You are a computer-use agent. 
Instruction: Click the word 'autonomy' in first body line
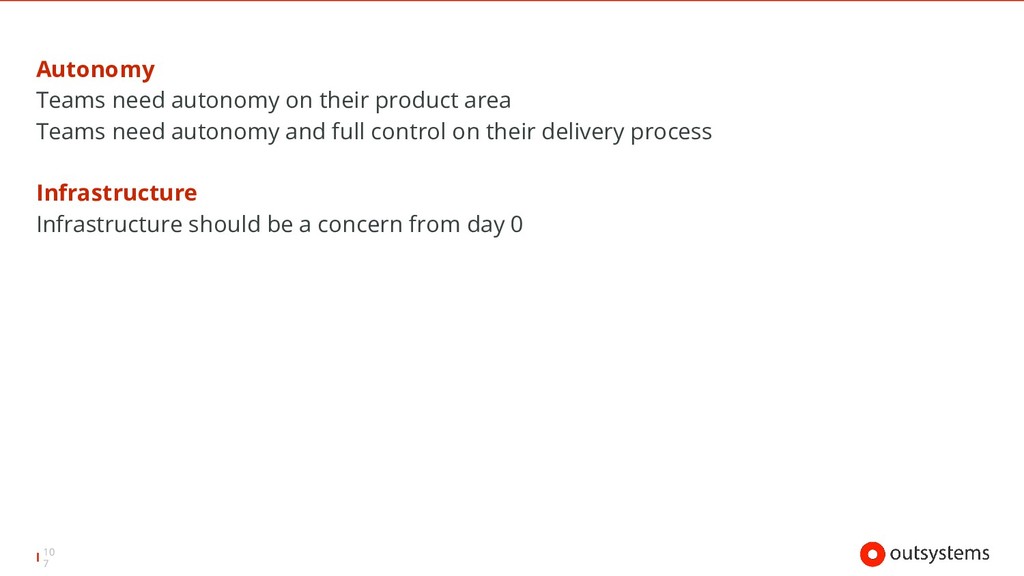point(225,101)
